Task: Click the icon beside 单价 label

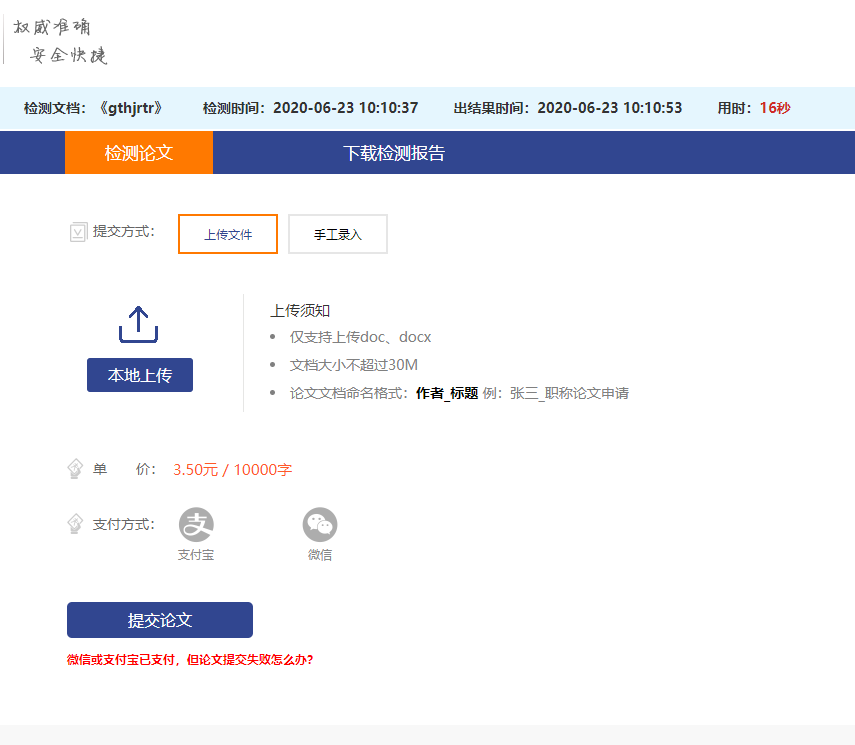Action: coord(75,469)
